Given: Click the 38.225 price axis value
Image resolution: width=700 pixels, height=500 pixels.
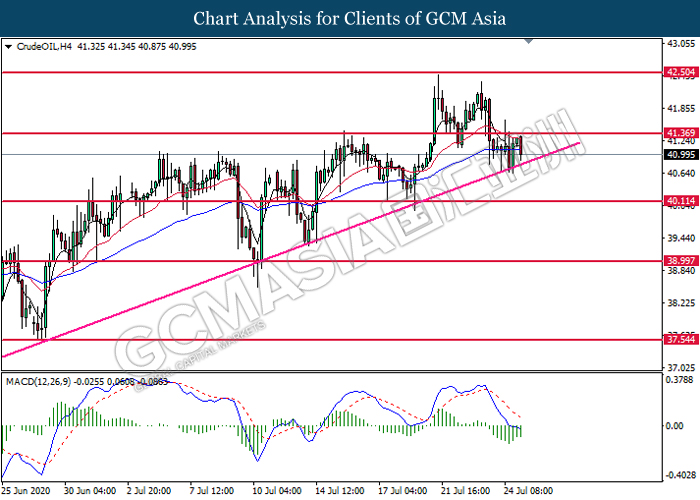Looking at the screenshot, I should click(681, 303).
